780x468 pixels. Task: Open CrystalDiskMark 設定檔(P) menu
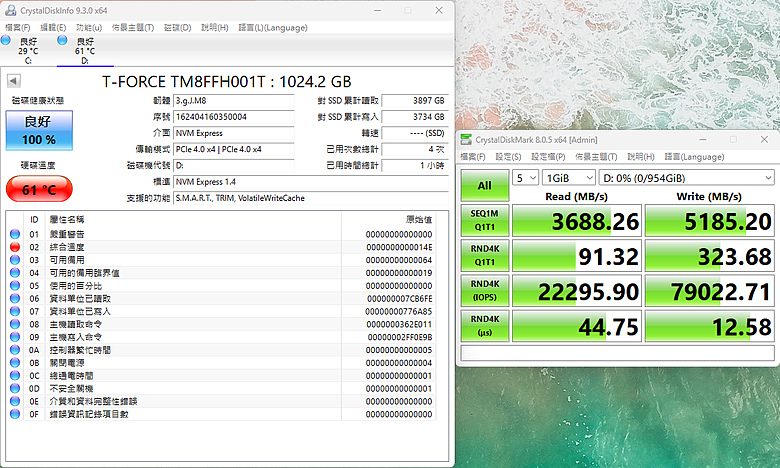[548, 157]
